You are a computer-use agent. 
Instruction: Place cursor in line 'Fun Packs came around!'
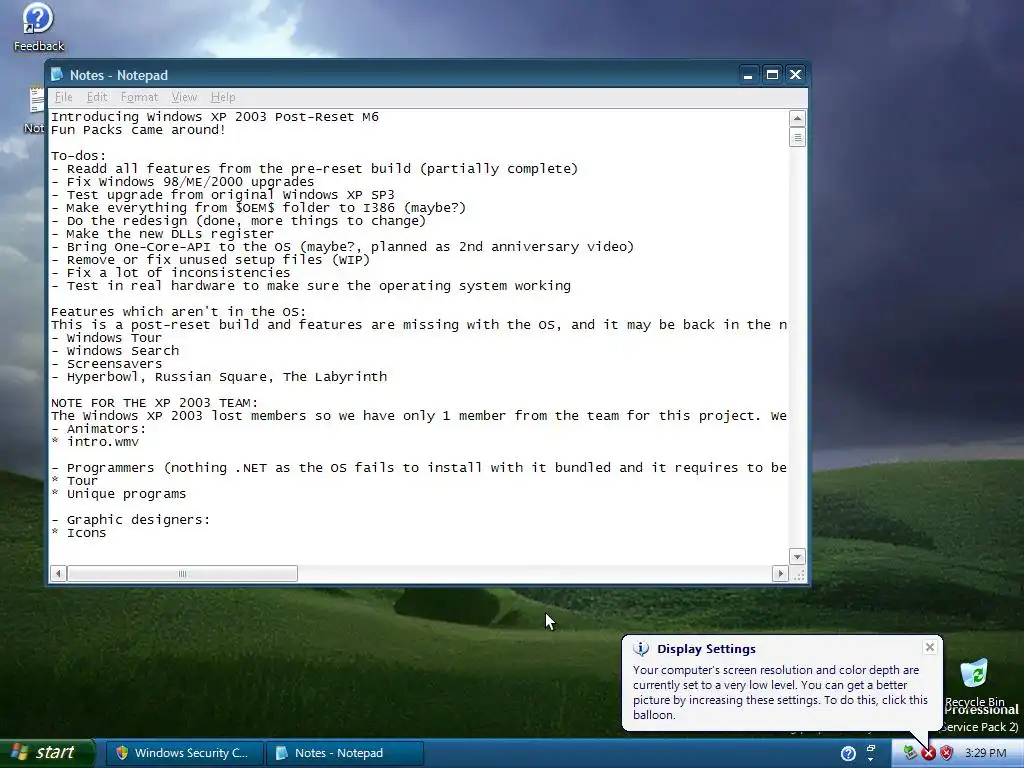pyautogui.click(x=138, y=130)
